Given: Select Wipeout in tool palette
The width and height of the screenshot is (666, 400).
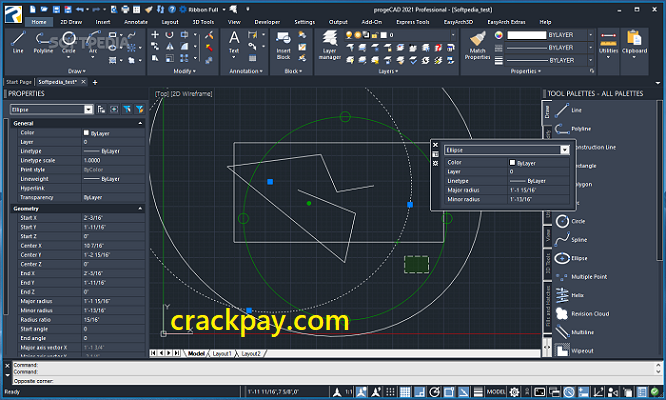Looking at the screenshot, I should [574, 351].
